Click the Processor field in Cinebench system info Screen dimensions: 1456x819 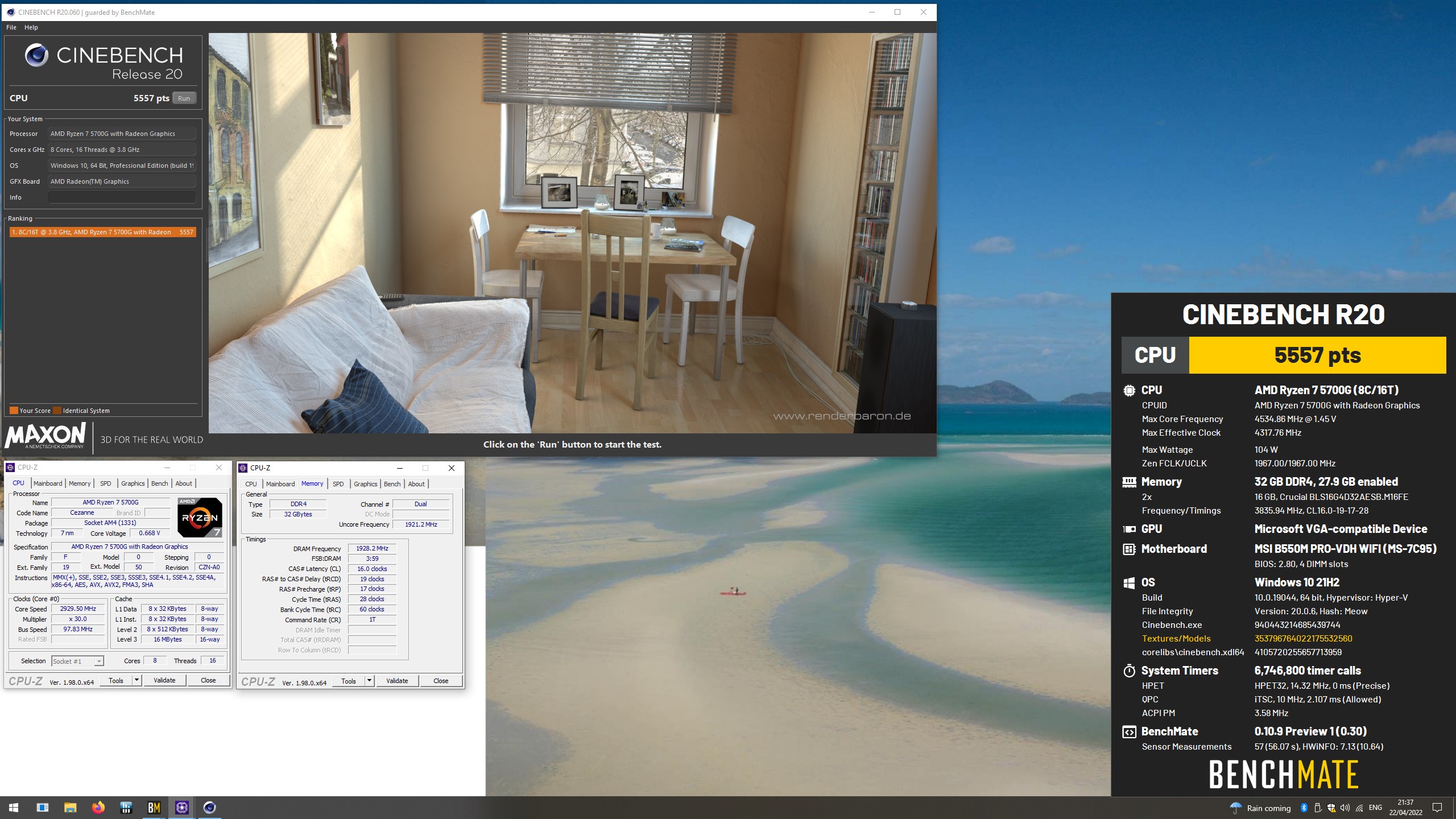pos(122,134)
